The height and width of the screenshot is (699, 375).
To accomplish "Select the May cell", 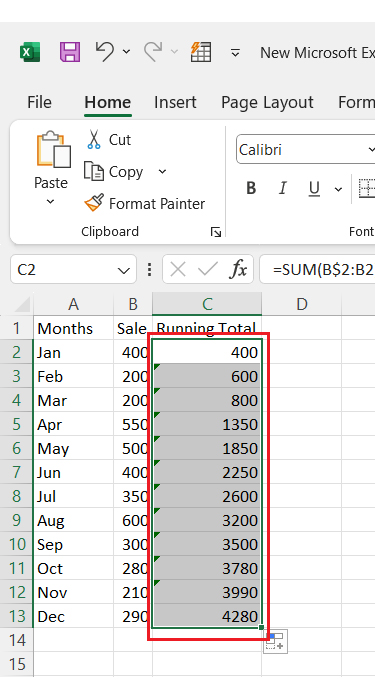I will pyautogui.click(x=74, y=448).
